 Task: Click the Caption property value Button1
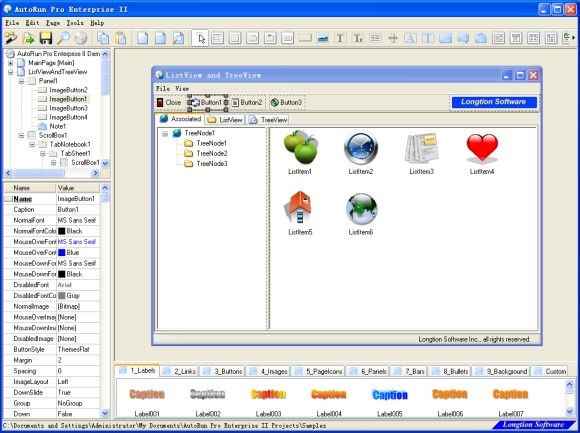[78, 210]
